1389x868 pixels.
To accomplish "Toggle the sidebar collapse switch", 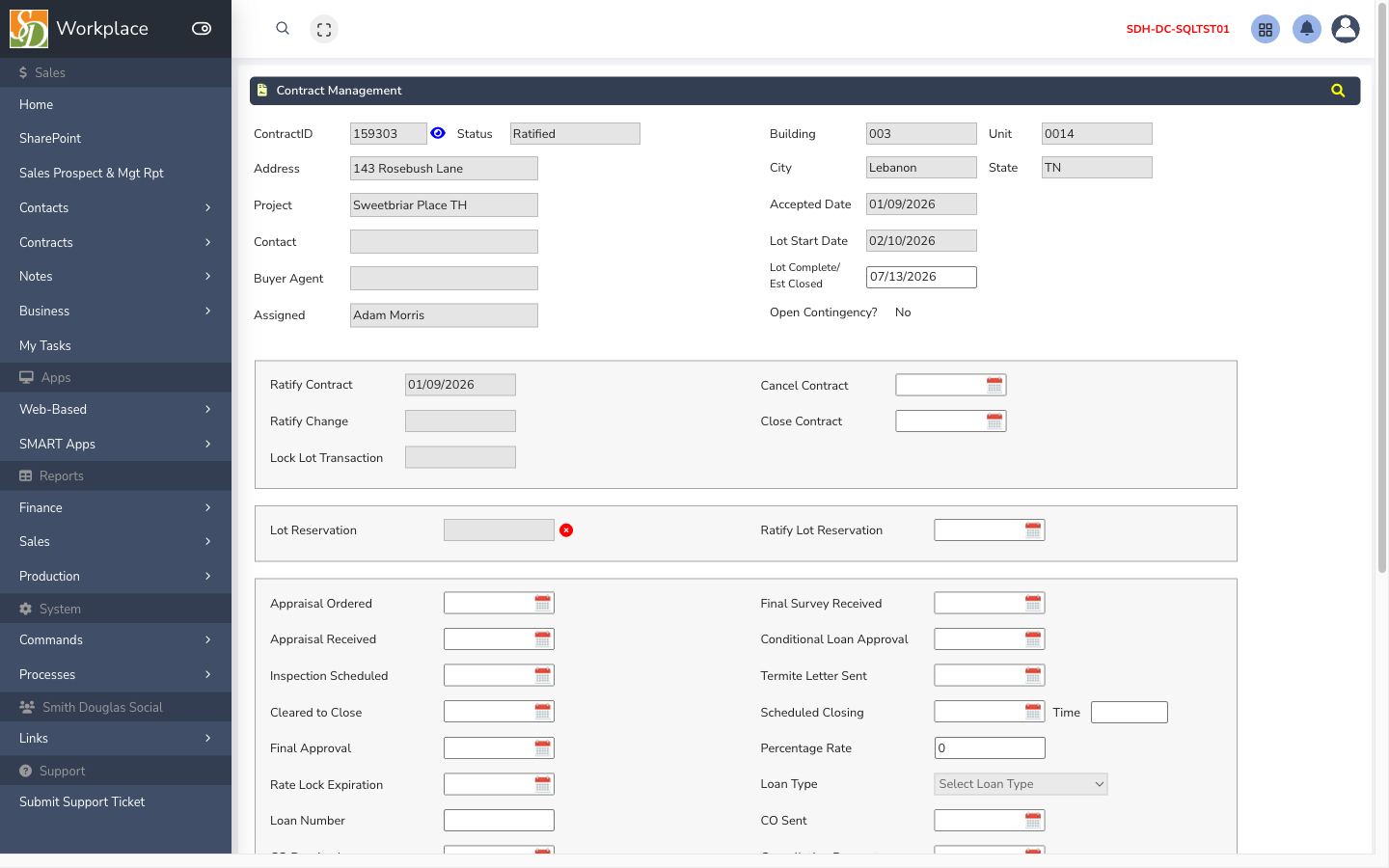I will 202,29.
